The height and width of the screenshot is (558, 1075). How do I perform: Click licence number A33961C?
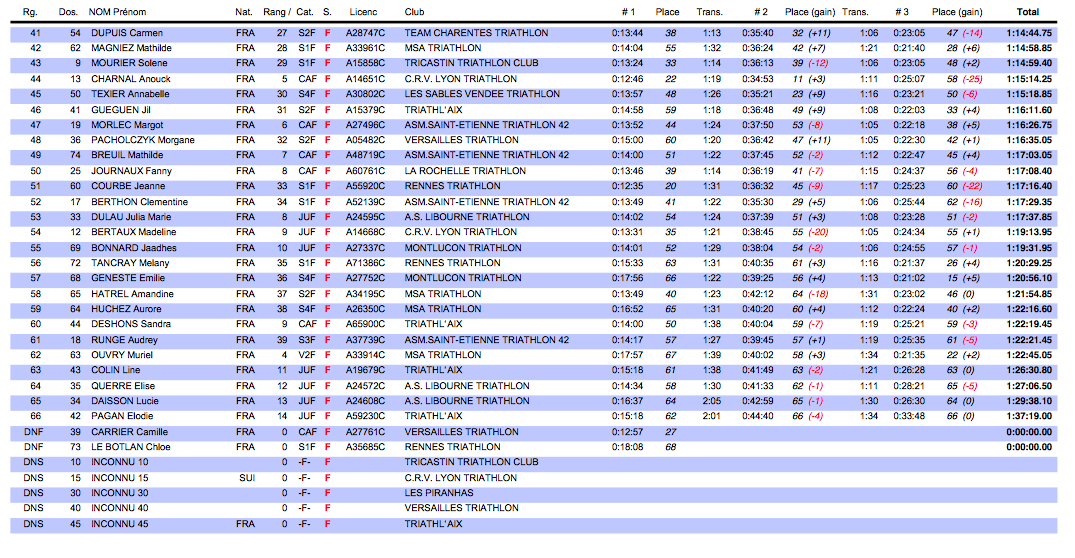365,48
